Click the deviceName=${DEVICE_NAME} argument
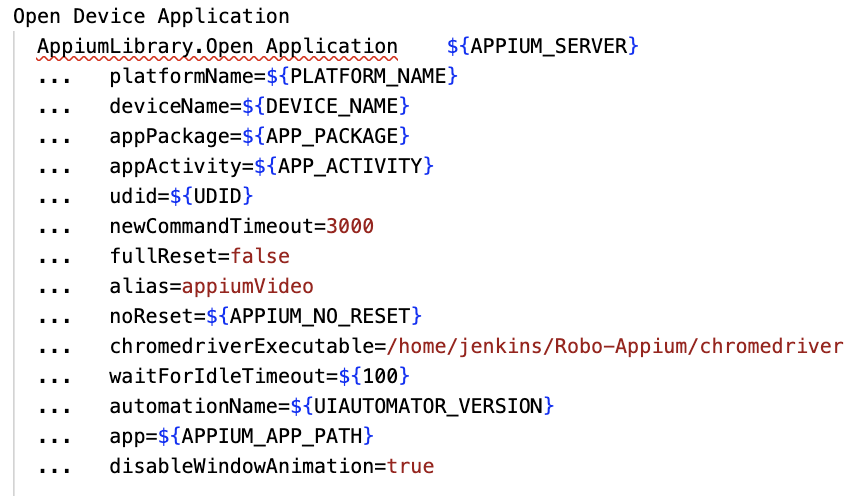864x496 pixels. tap(259, 106)
